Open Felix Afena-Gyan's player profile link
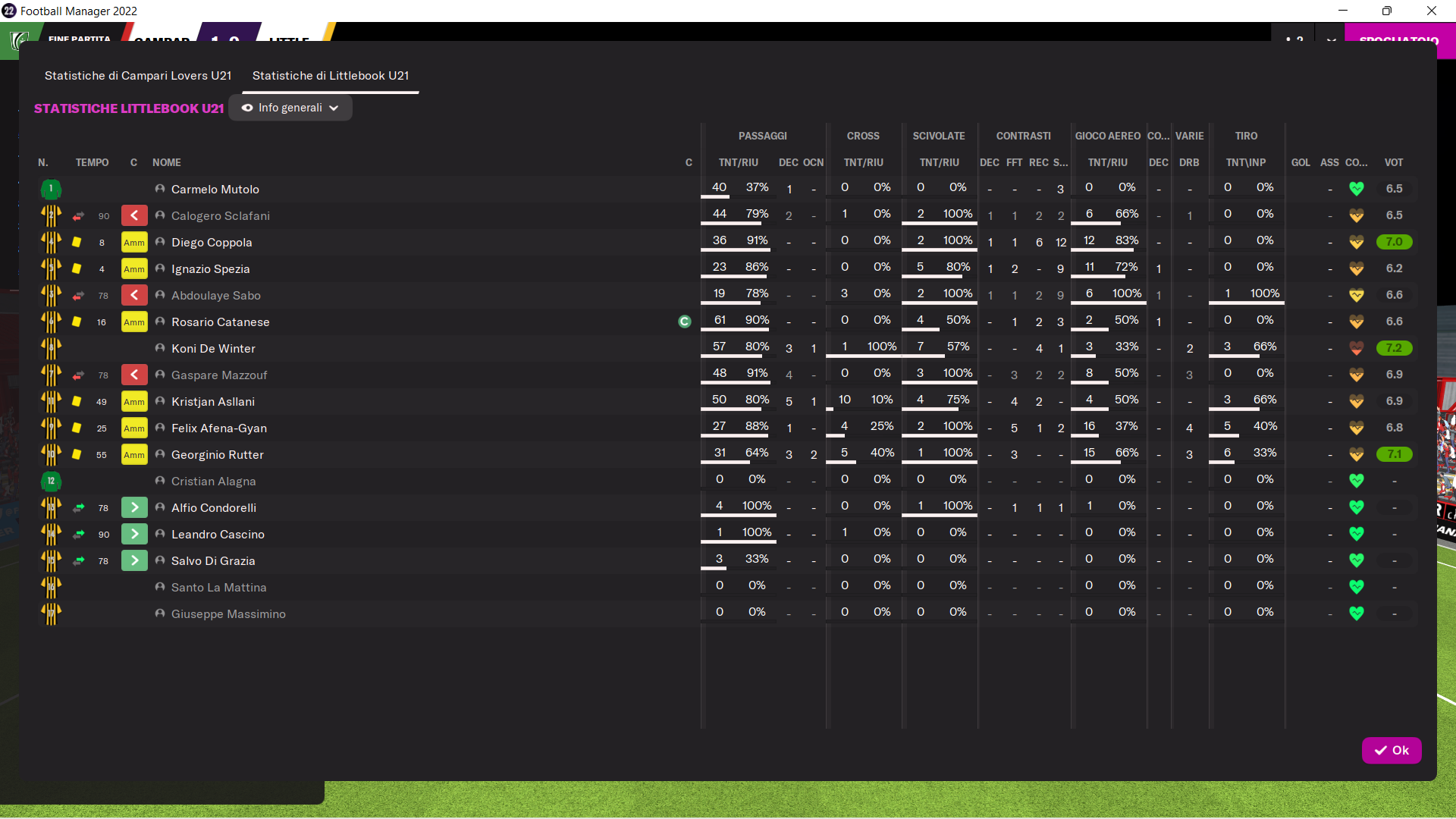 click(219, 428)
